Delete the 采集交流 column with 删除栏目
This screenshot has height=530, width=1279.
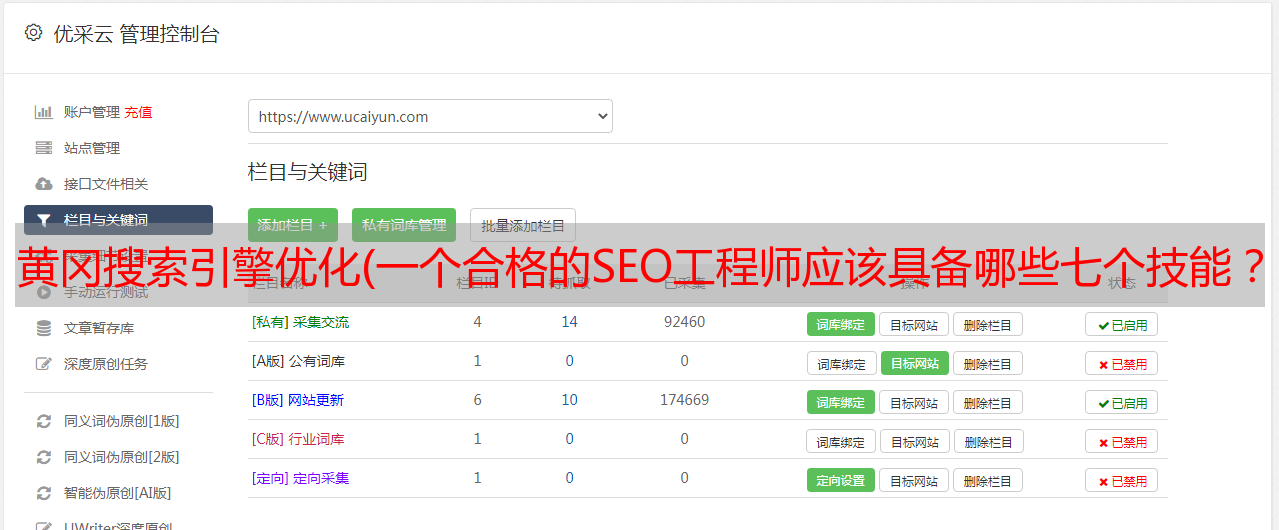point(987,324)
